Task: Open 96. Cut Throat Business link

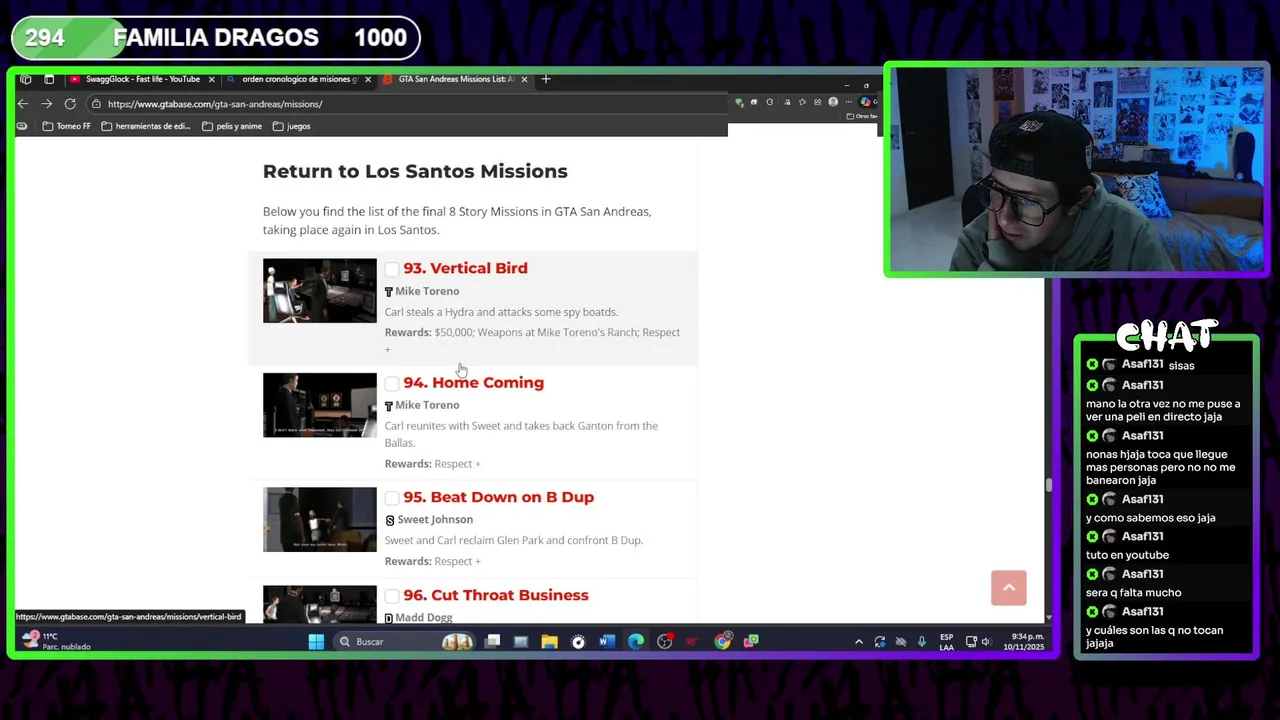Action: click(495, 595)
